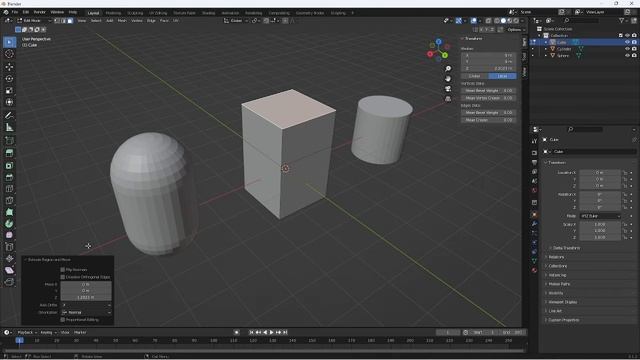Open the Global transform orientation dropdown
The image size is (640, 360).
click(236, 20)
